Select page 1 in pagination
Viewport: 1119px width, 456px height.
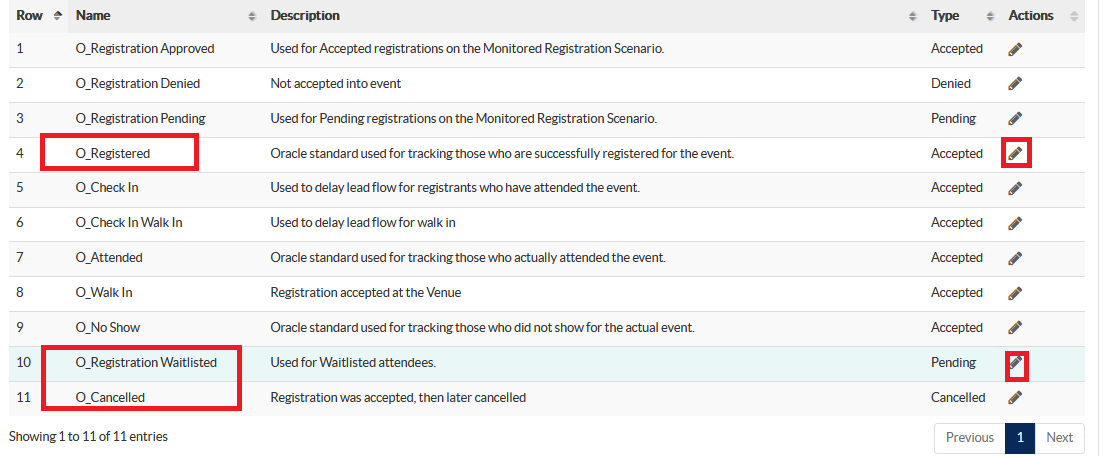click(1020, 438)
